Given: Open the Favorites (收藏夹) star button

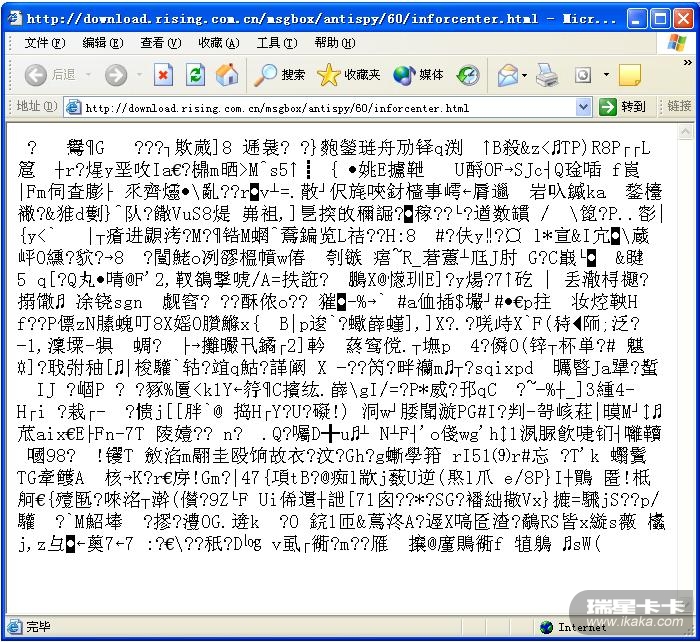Looking at the screenshot, I should click(x=349, y=75).
